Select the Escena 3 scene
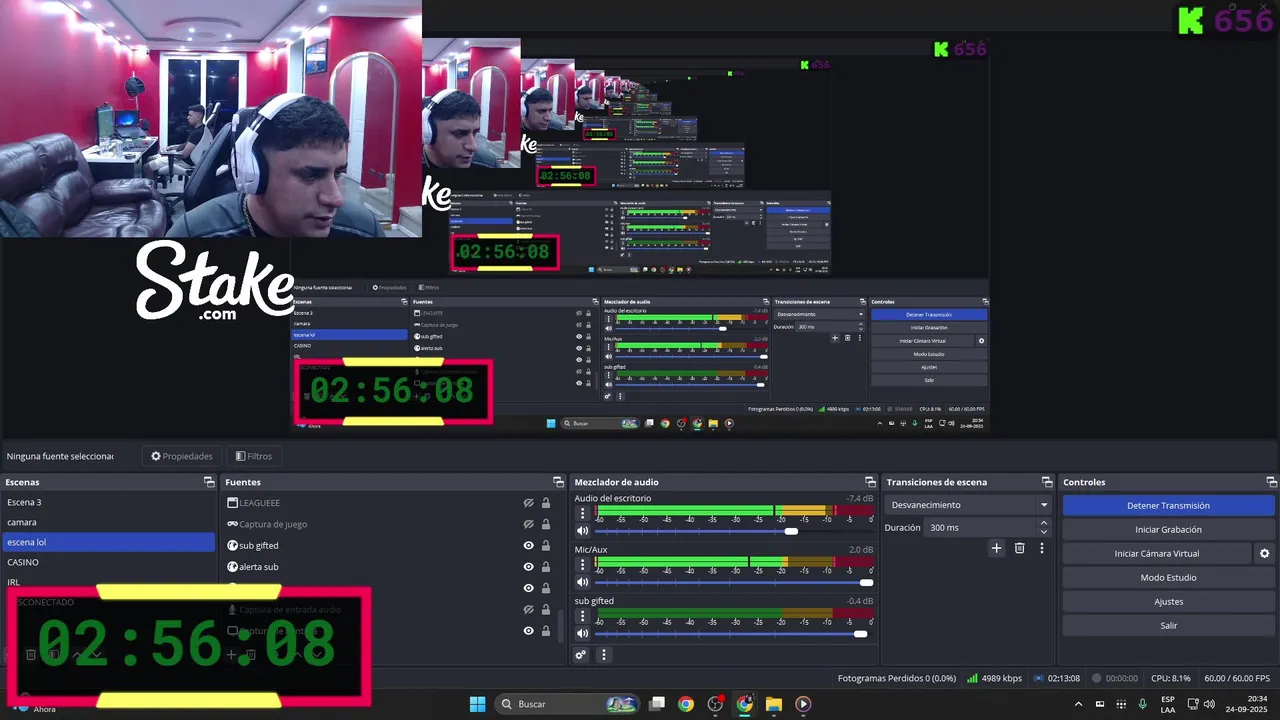This screenshot has width=1280, height=720. click(108, 502)
